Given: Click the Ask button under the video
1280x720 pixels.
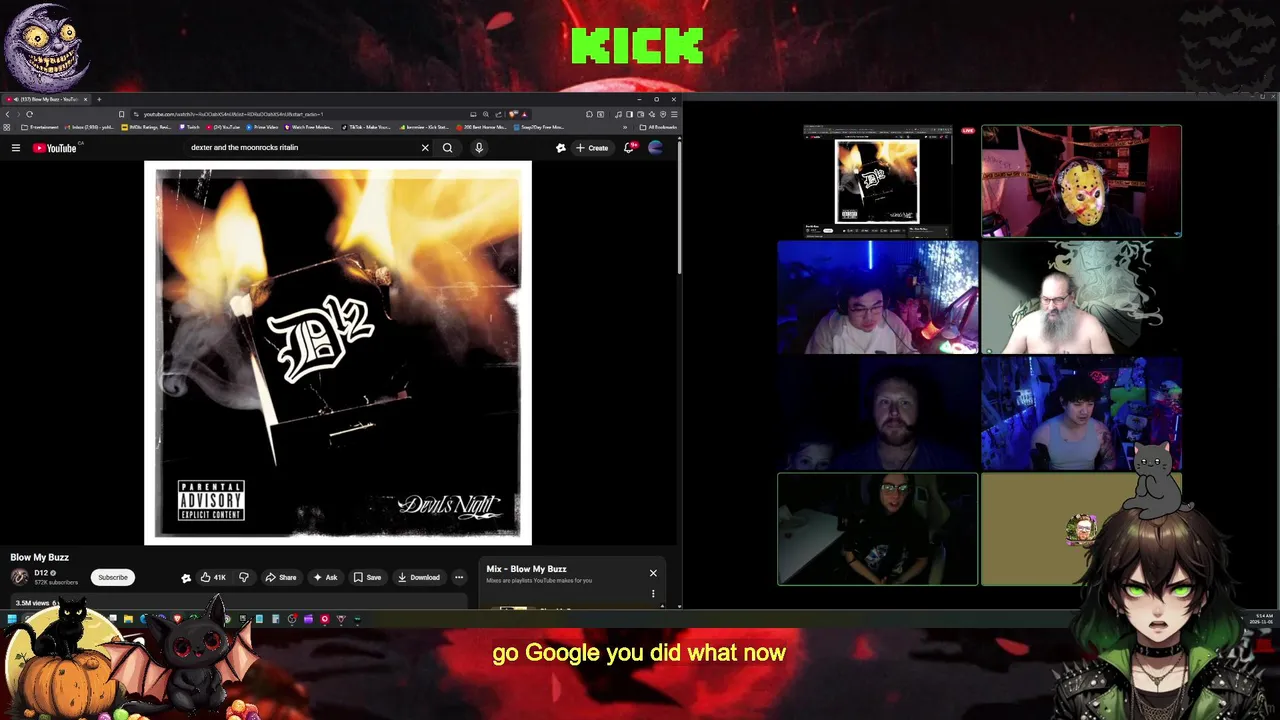Looking at the screenshot, I should (x=325, y=577).
